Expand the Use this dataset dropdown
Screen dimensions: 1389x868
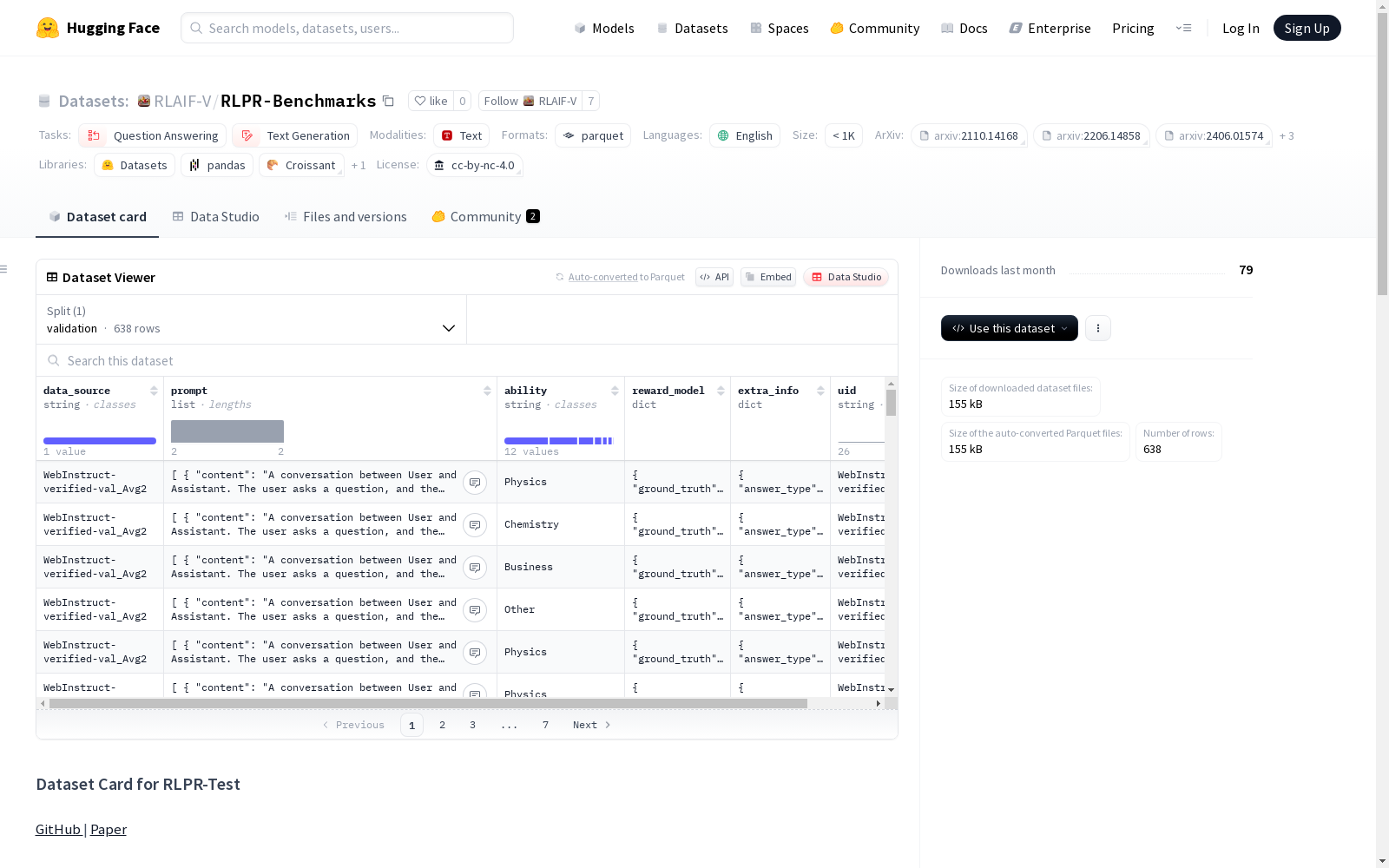tap(1010, 328)
